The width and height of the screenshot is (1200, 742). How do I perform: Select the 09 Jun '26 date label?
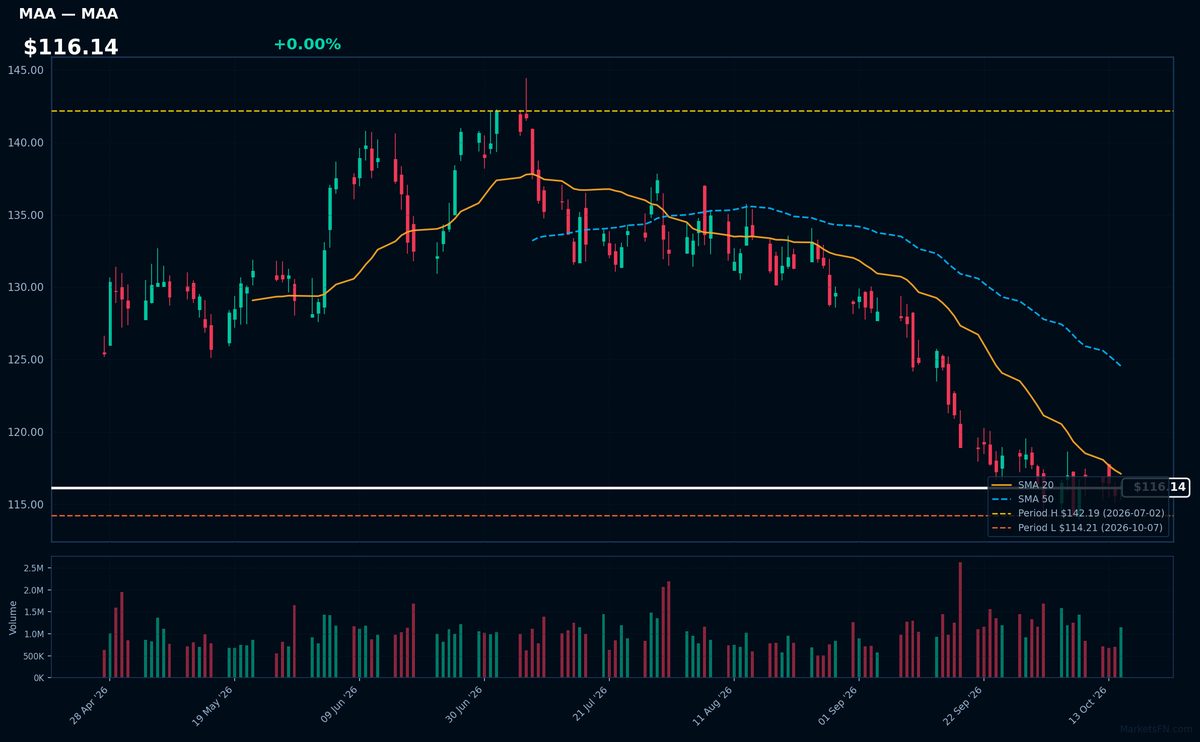pos(340,706)
